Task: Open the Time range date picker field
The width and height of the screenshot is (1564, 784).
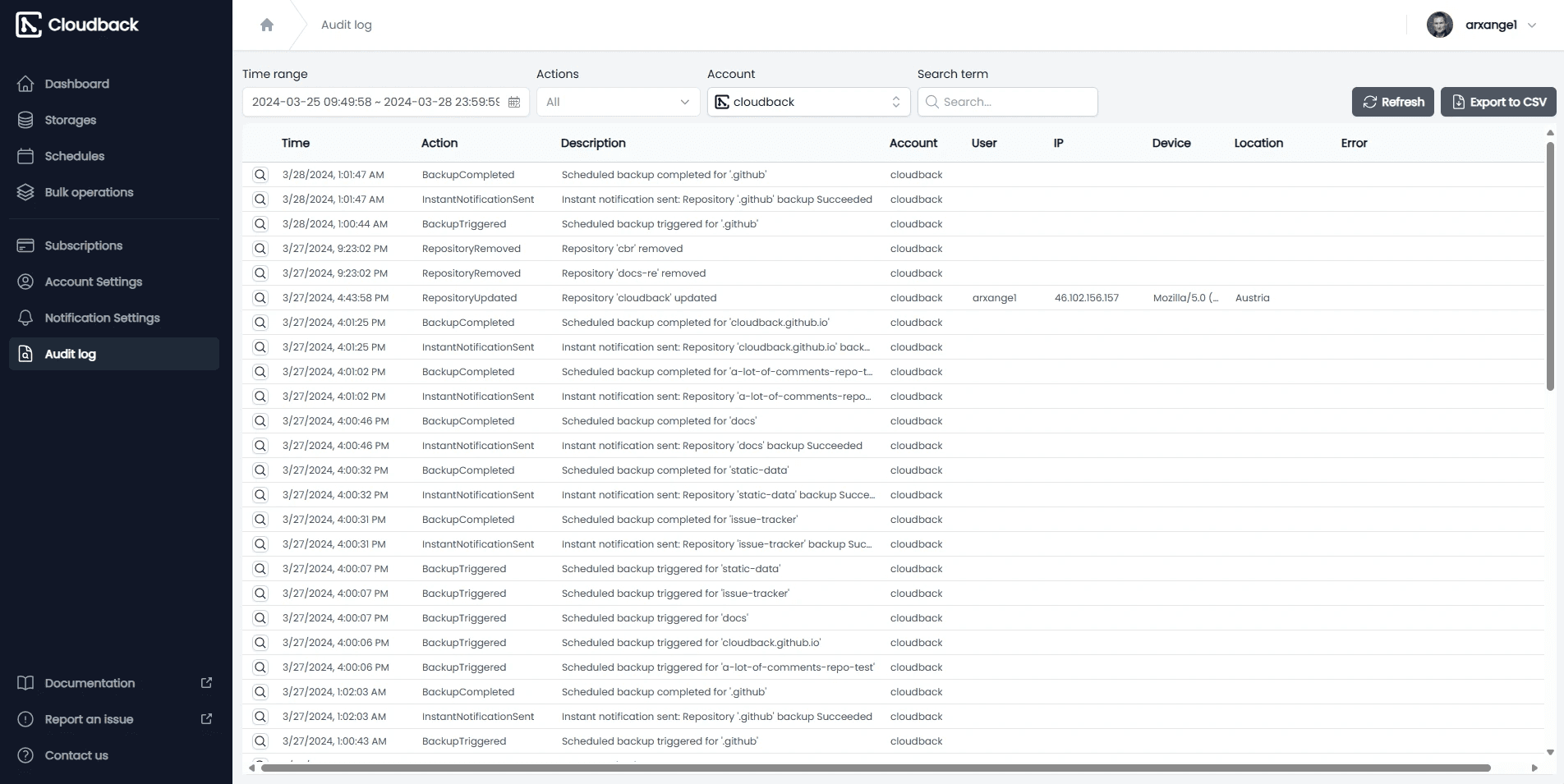Action: point(386,102)
